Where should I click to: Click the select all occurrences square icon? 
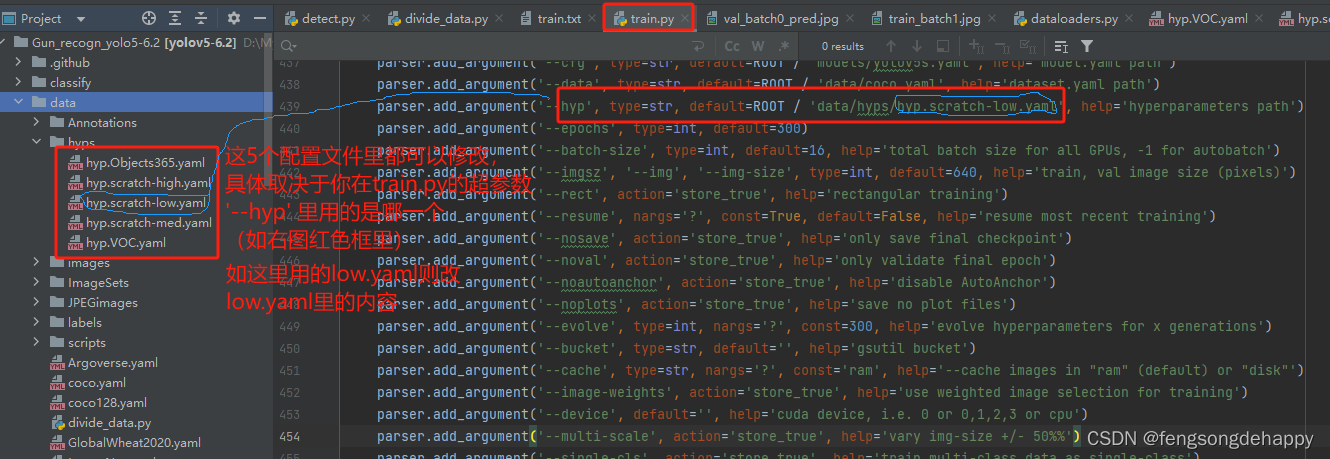pos(943,46)
